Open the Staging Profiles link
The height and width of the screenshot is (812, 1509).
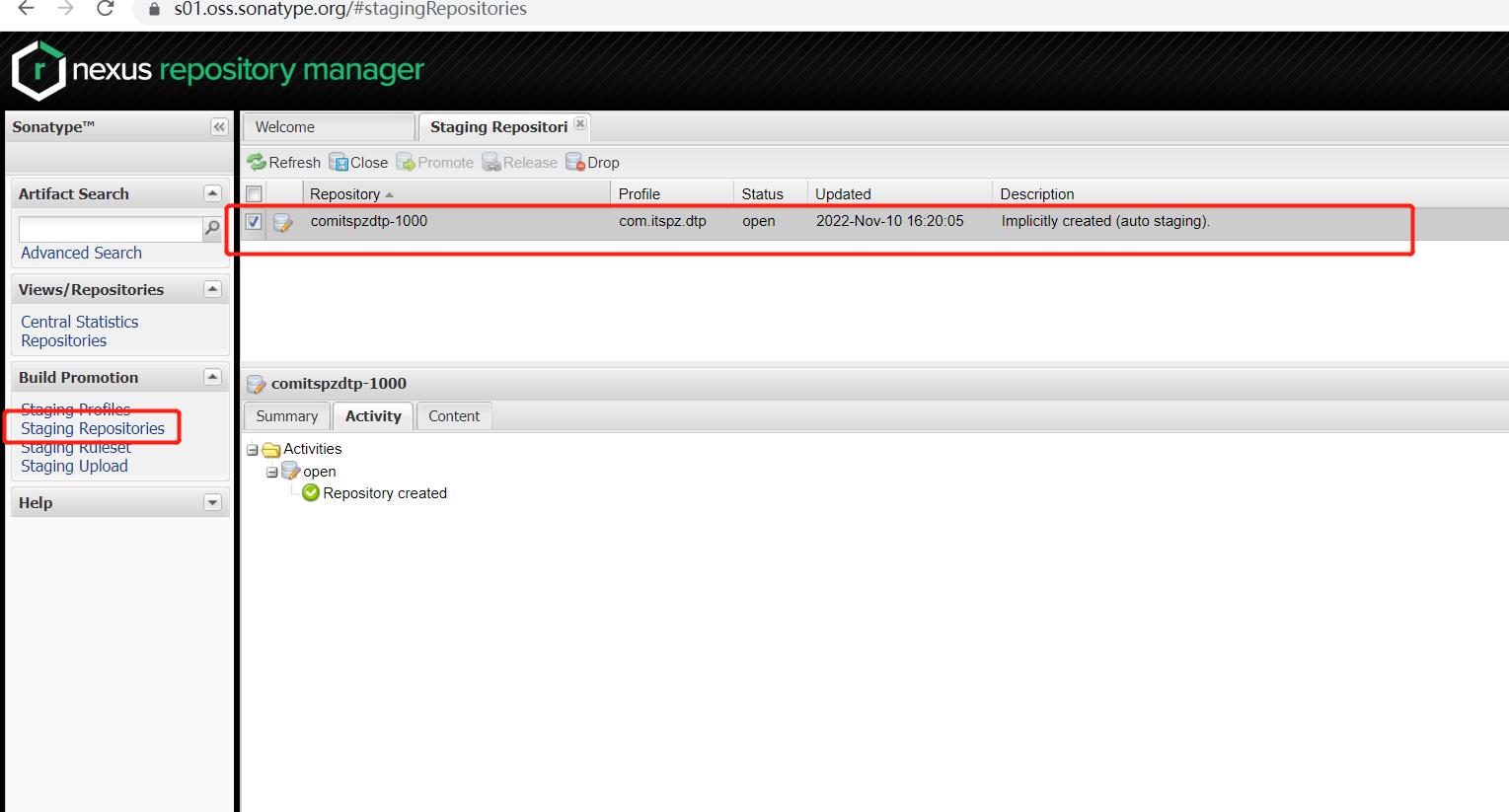point(76,409)
